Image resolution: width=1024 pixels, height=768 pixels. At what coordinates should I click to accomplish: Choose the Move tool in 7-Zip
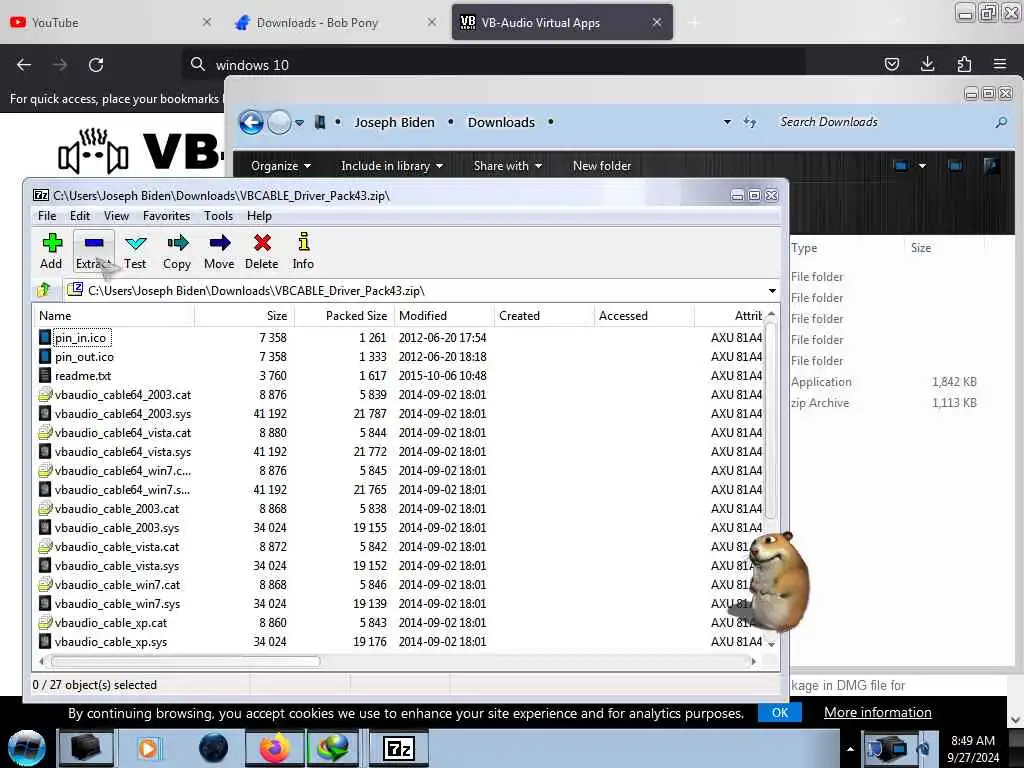click(x=219, y=251)
